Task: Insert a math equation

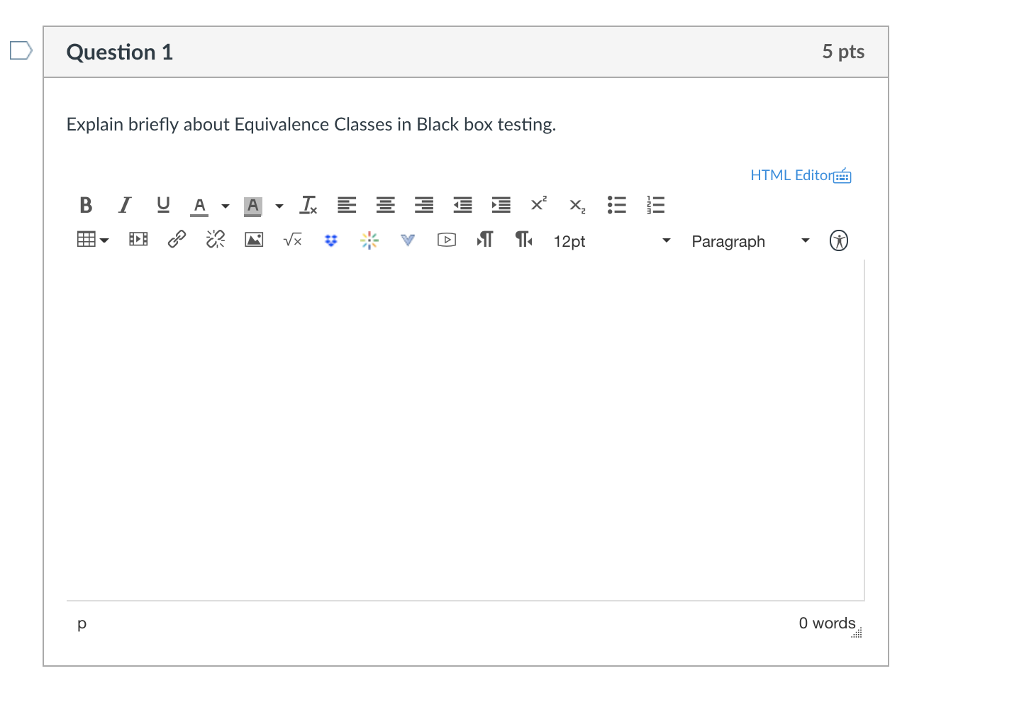Action: point(292,240)
